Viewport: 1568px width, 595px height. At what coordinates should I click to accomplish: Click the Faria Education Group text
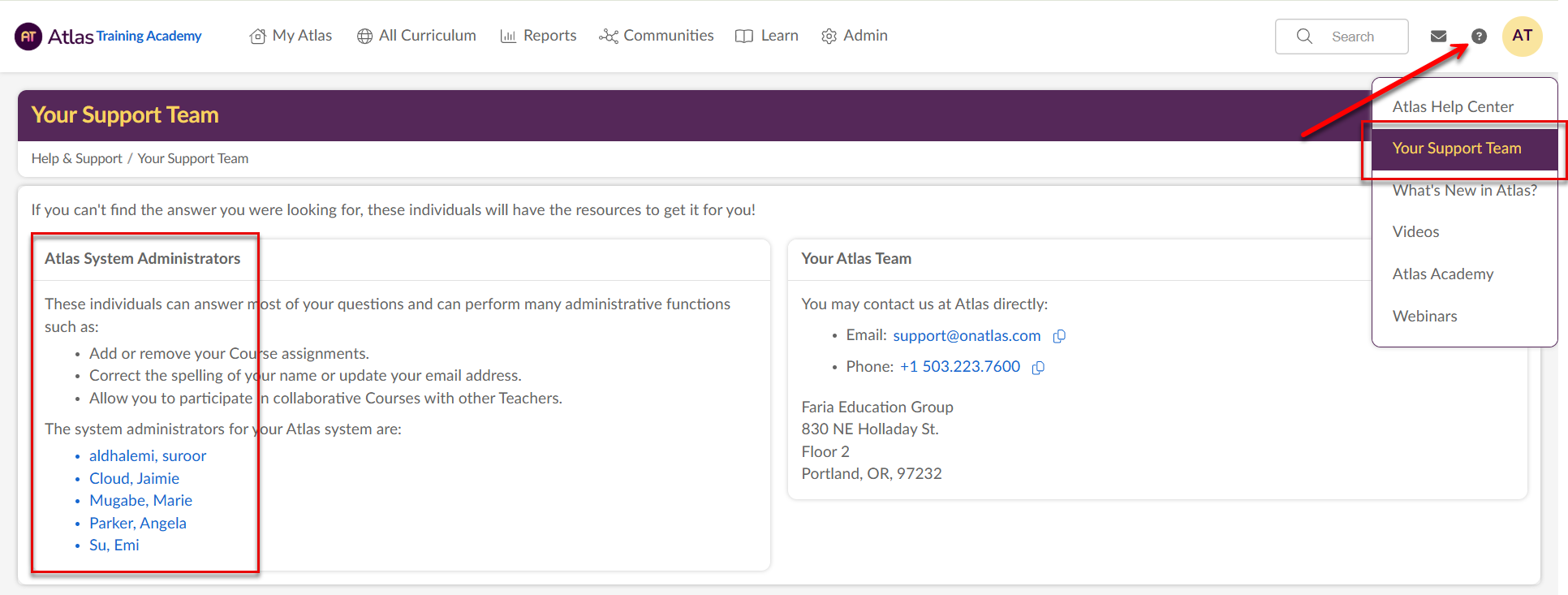(877, 407)
